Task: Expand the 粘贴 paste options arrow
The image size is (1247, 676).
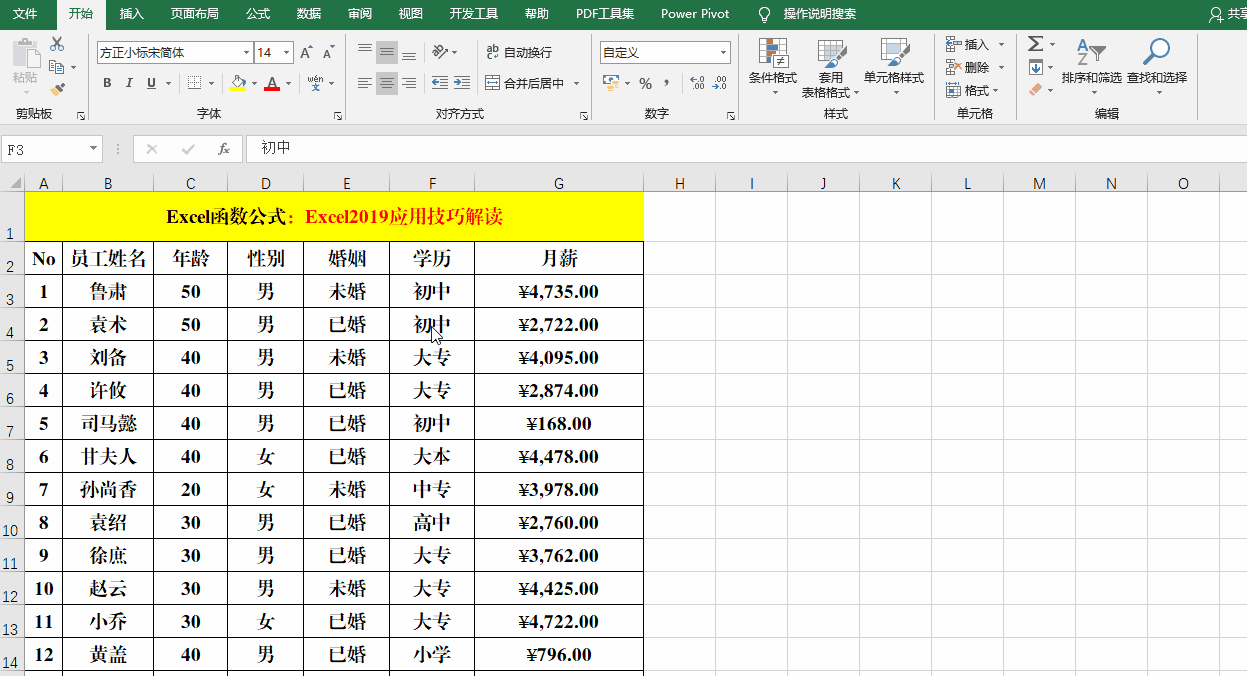Action: coord(26,90)
